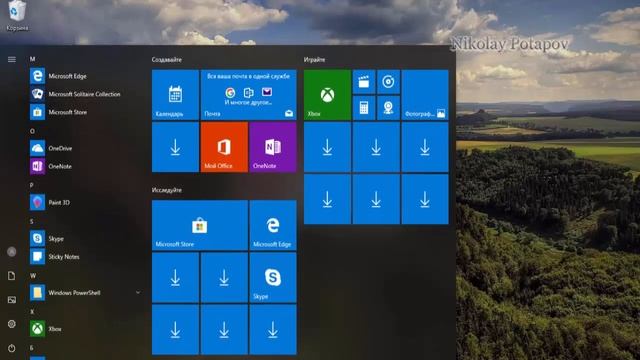This screenshot has width=640, height=360.
Task: Expand the Windows PowerShell chevron arrow
Action: click(x=138, y=293)
